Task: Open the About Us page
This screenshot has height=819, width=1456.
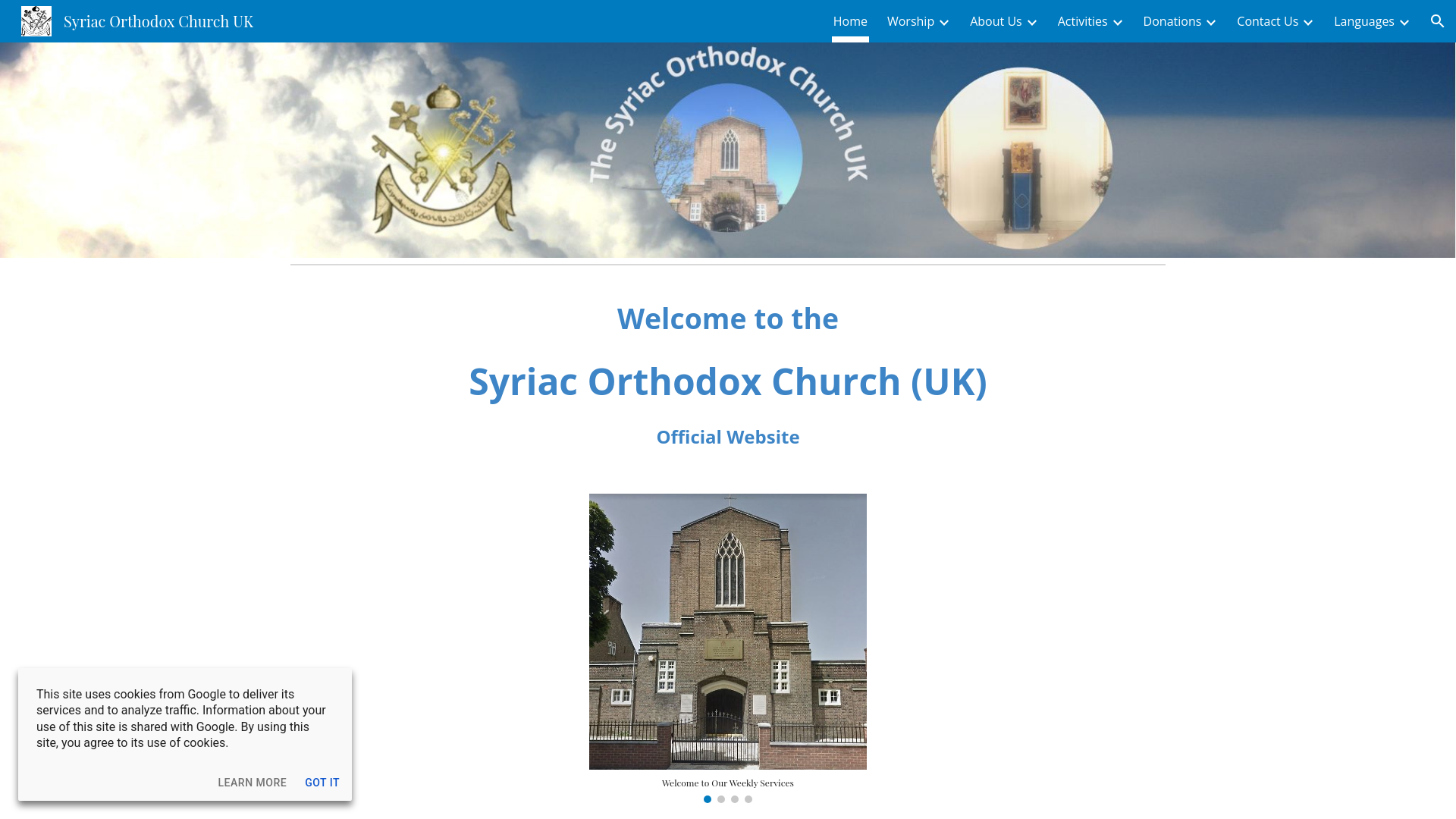Action: [996, 21]
